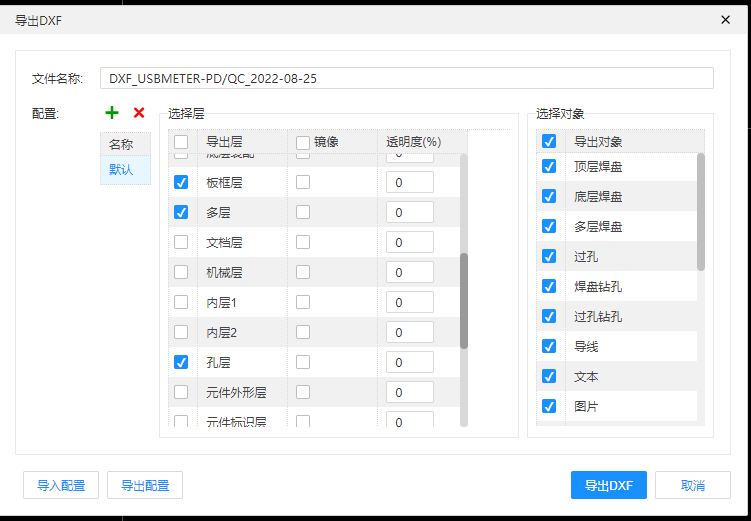Enable the 文档层 layer checkbox
751x521 pixels.
[181, 242]
